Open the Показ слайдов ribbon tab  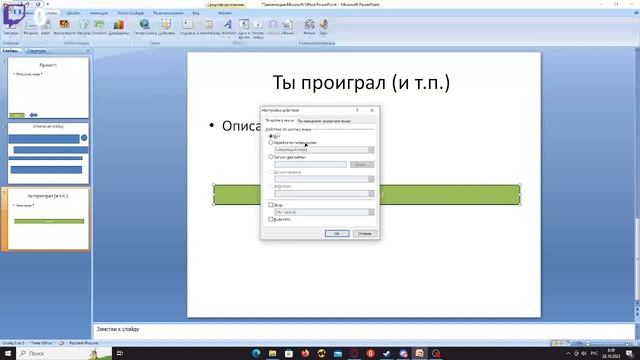click(x=131, y=13)
